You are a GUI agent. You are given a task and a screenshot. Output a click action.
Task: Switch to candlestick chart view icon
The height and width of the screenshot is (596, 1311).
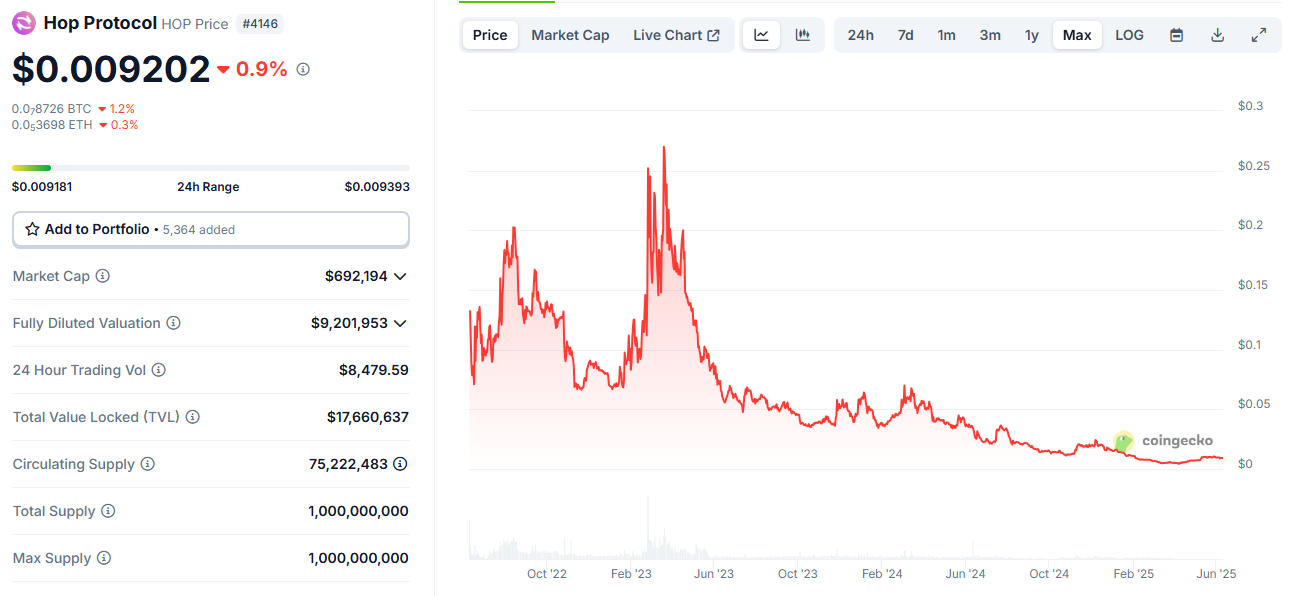pyautogui.click(x=803, y=35)
